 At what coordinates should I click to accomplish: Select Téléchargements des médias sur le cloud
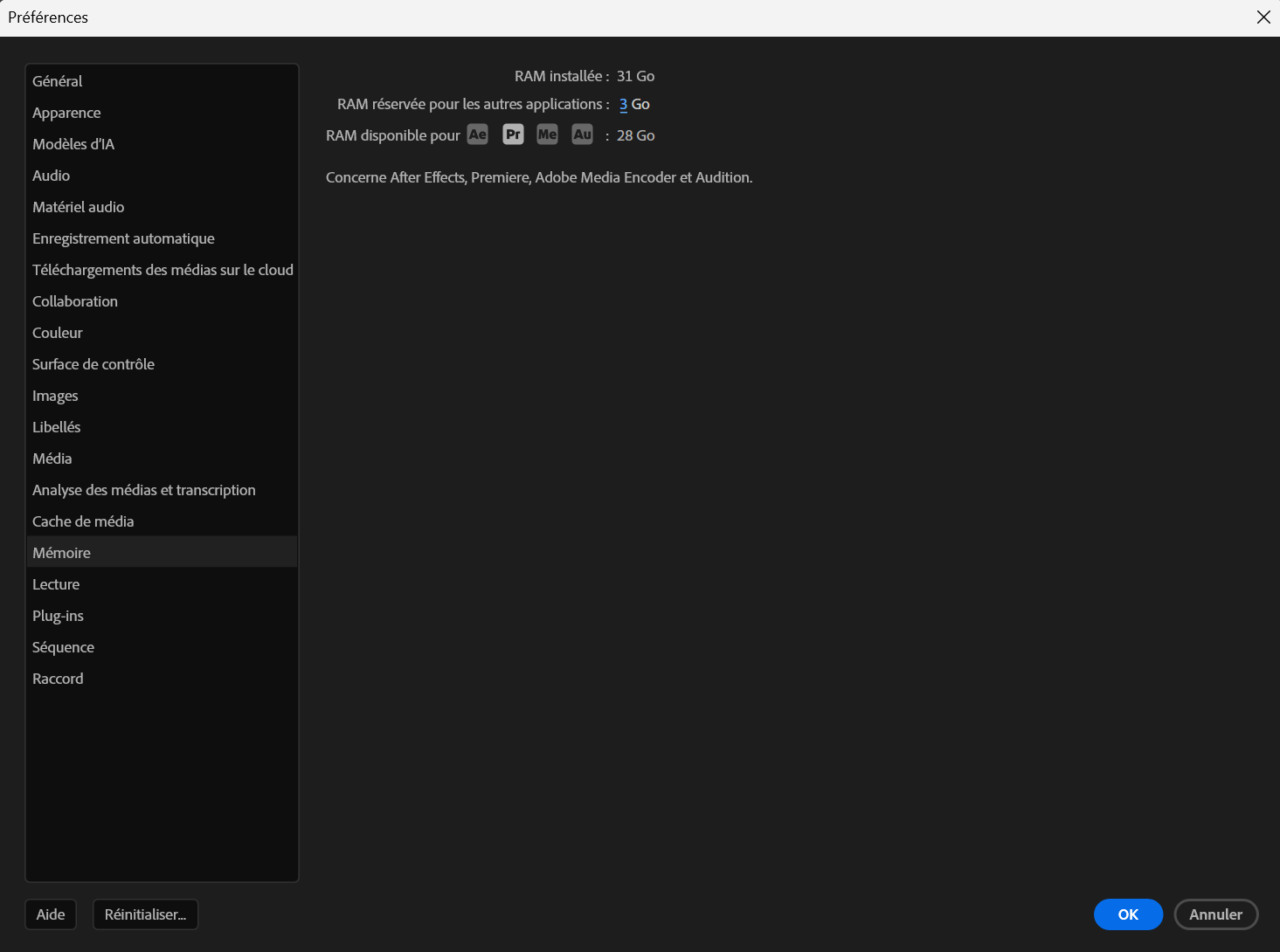[x=162, y=270]
